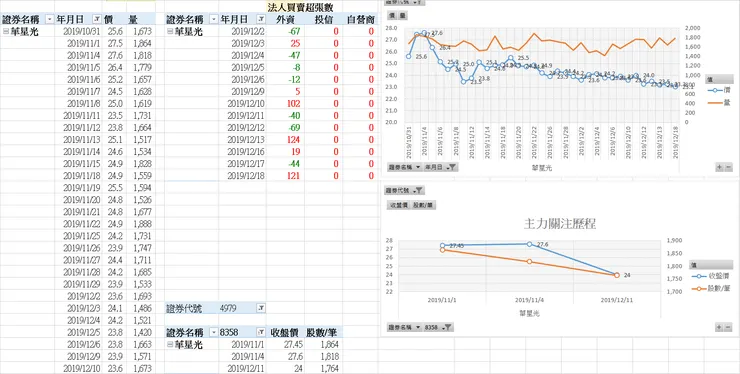740x374 pixels.
Task: Click minus button on 主力關注歷程 chart
Action: (x=728, y=327)
